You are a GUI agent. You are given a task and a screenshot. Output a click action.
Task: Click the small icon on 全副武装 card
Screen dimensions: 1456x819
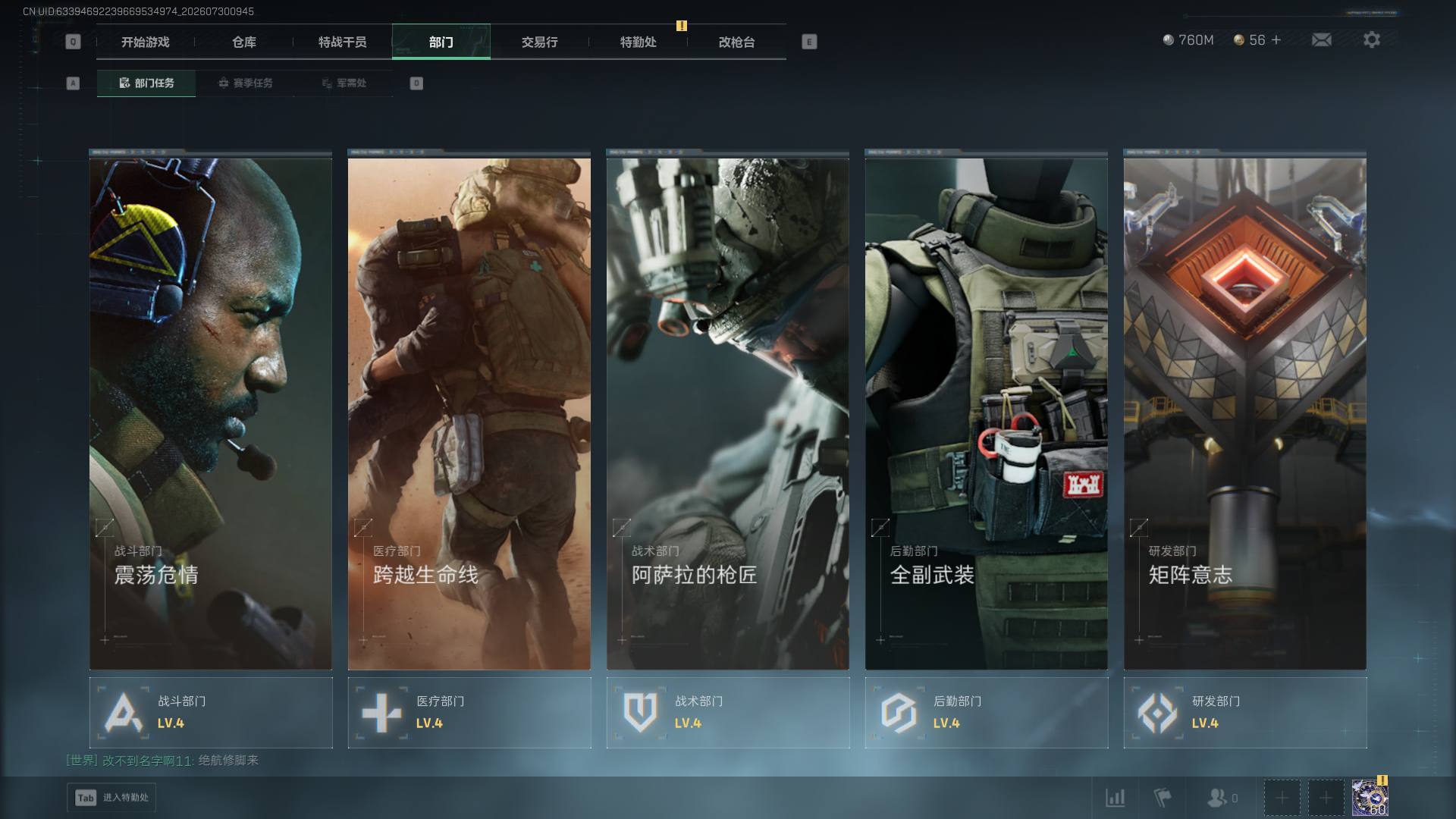(x=880, y=527)
